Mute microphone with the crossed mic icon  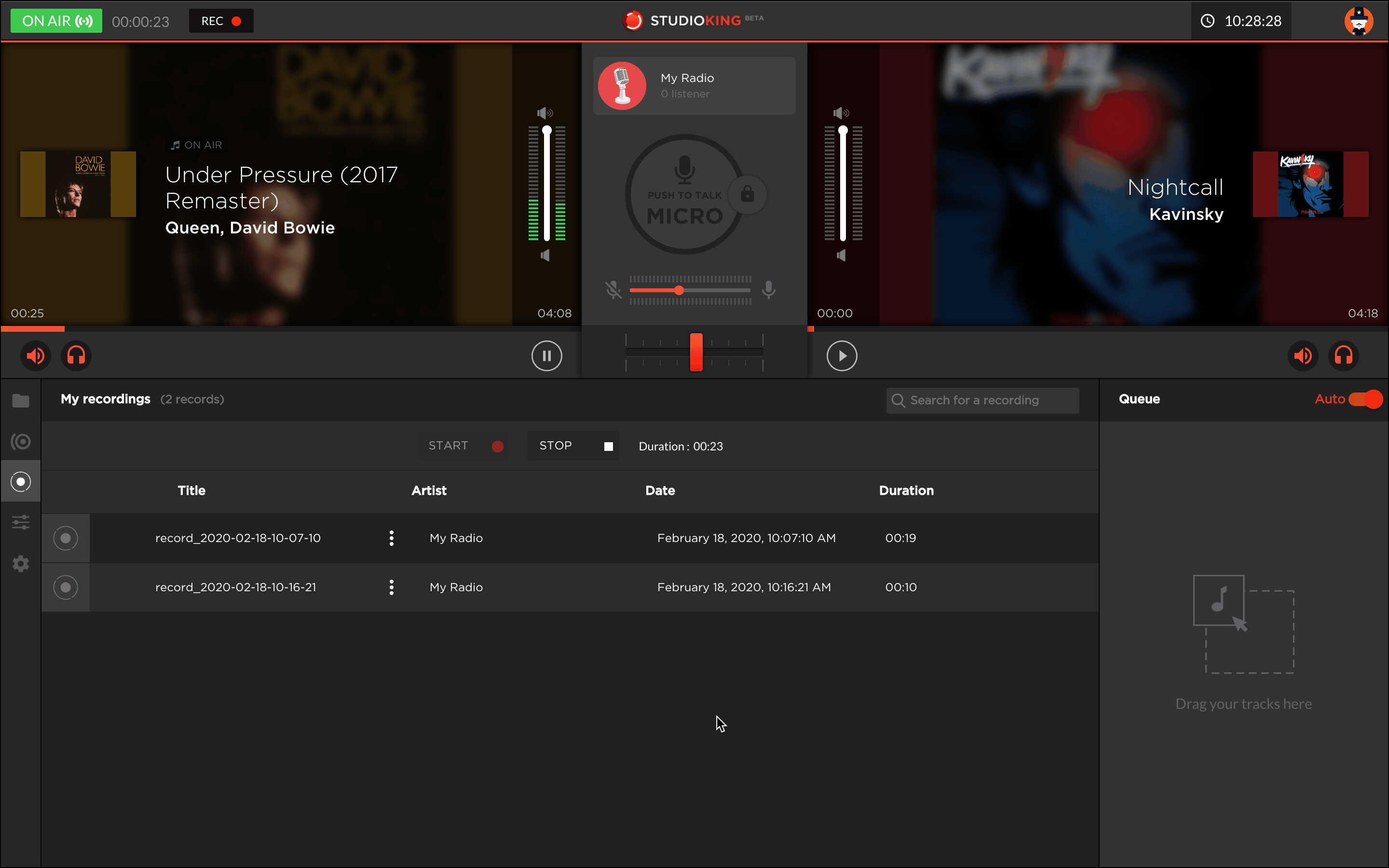[613, 290]
